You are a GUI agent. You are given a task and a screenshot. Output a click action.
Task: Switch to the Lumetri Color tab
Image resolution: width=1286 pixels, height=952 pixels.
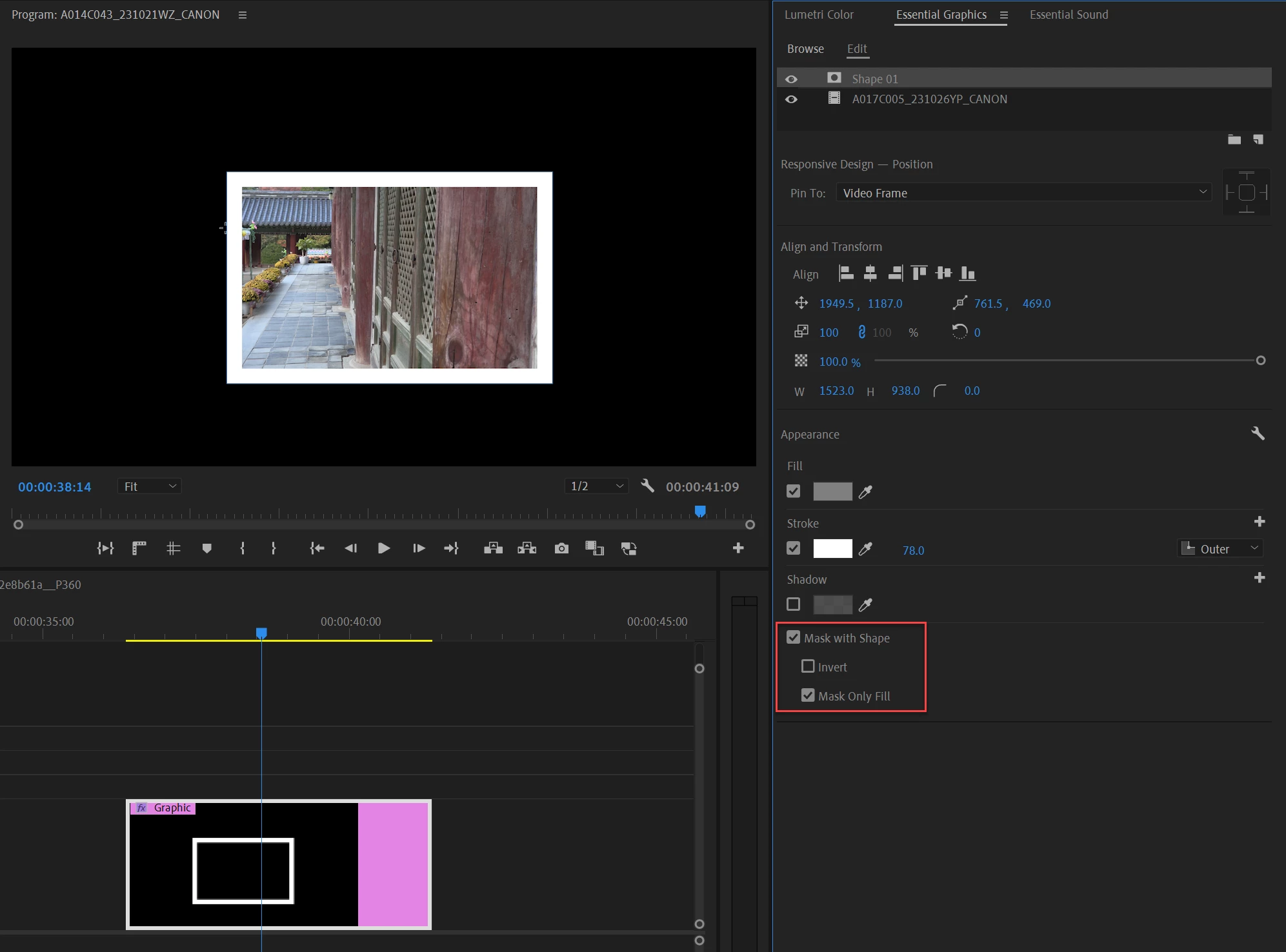click(818, 15)
